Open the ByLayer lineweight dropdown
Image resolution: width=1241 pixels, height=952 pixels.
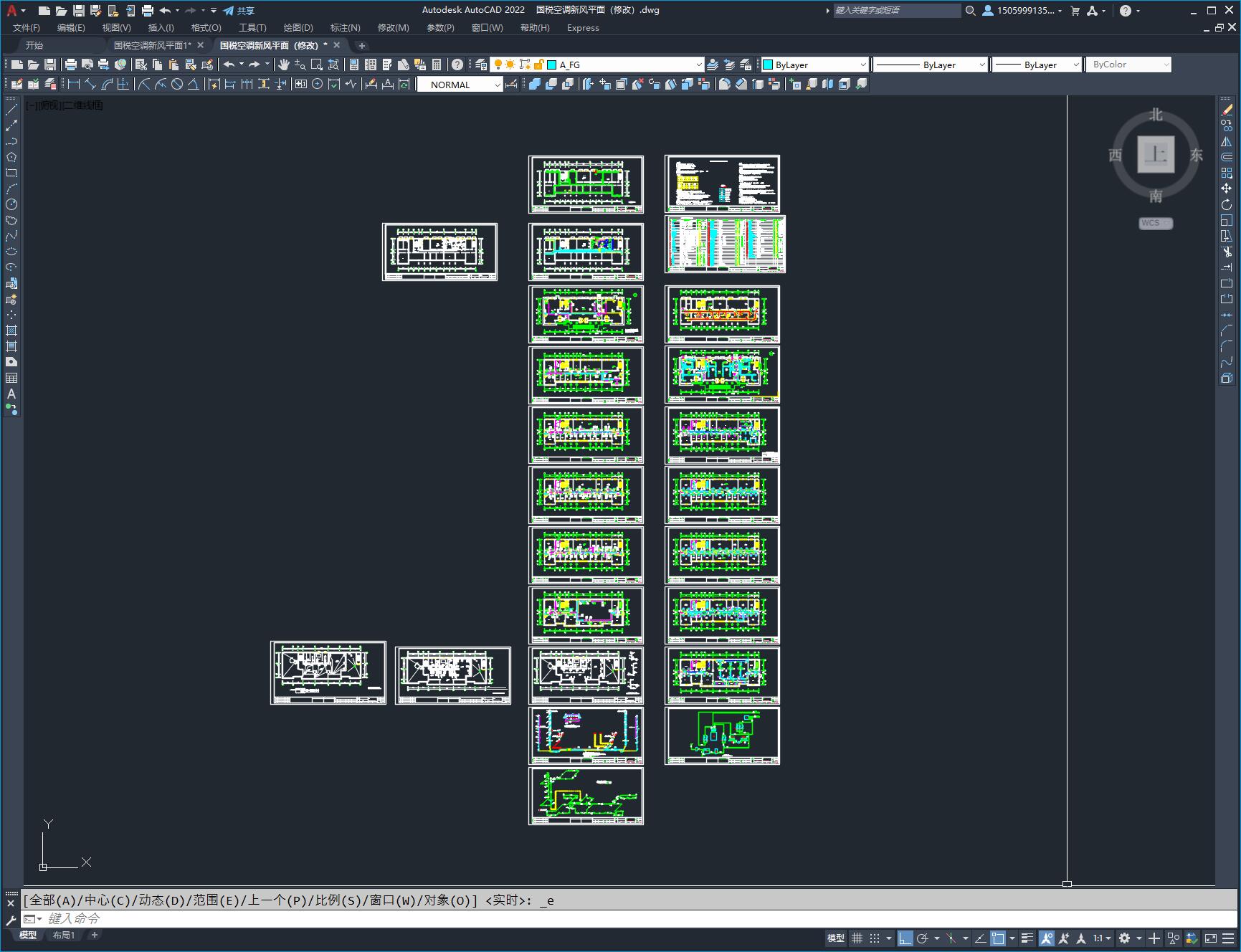[1076, 65]
